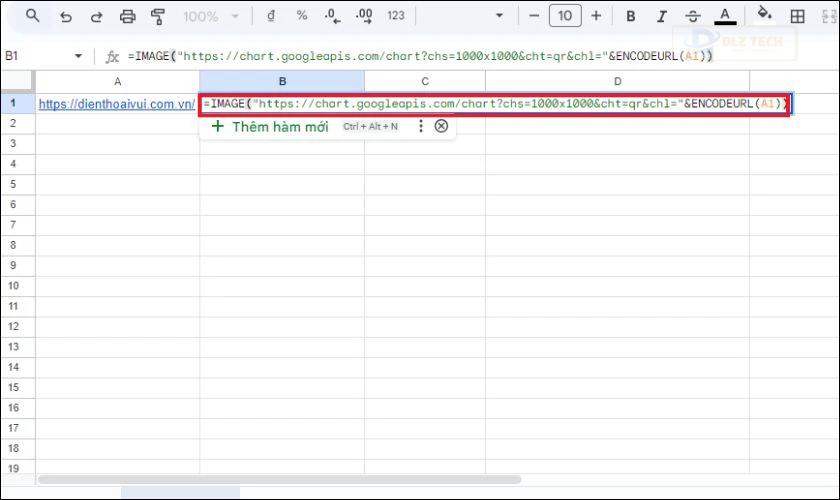
Task: Open the fill color paint bucket
Action: click(764, 14)
